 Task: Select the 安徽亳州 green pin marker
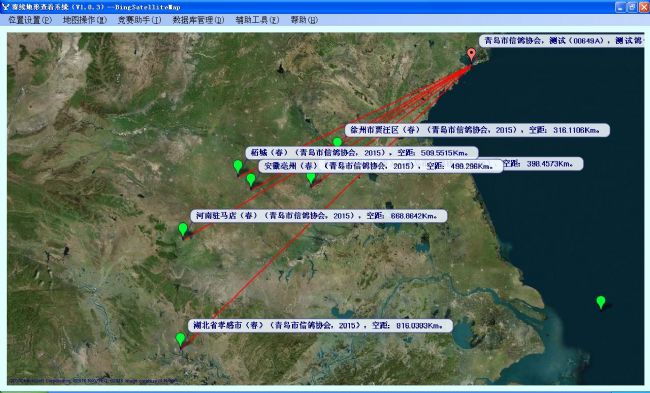point(250,180)
